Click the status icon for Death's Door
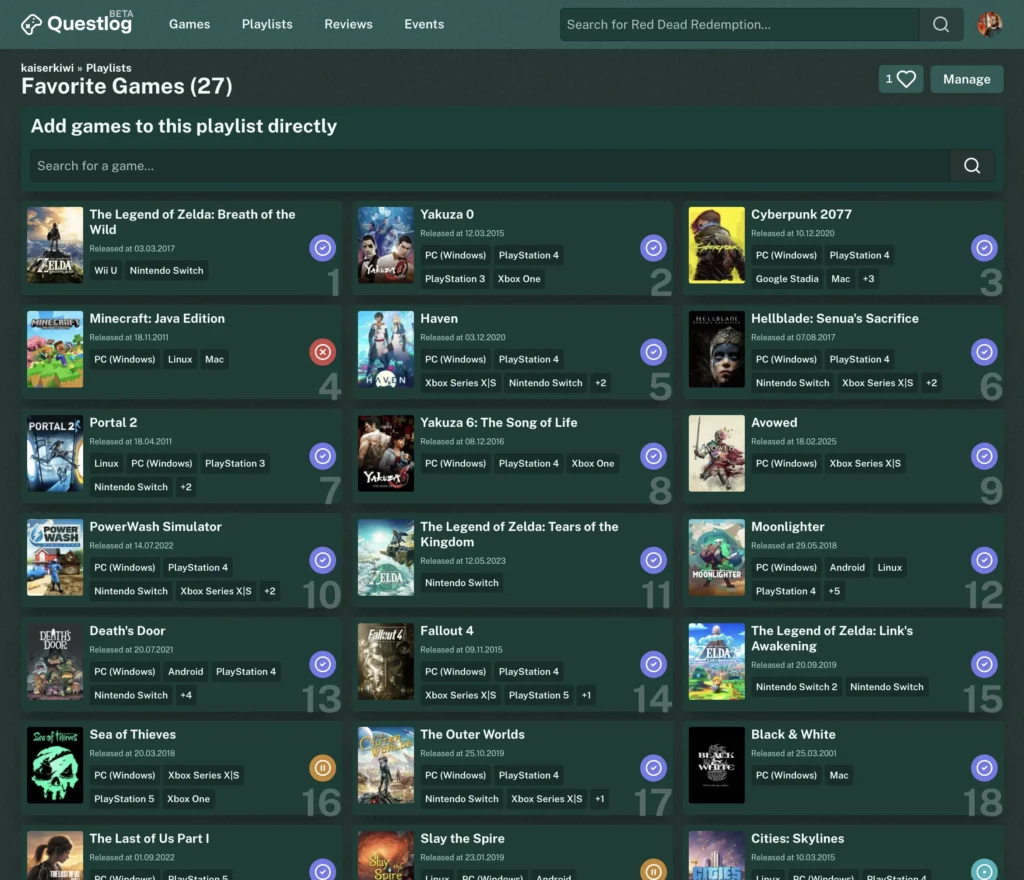Screen dimensions: 1024x880 [323, 664]
